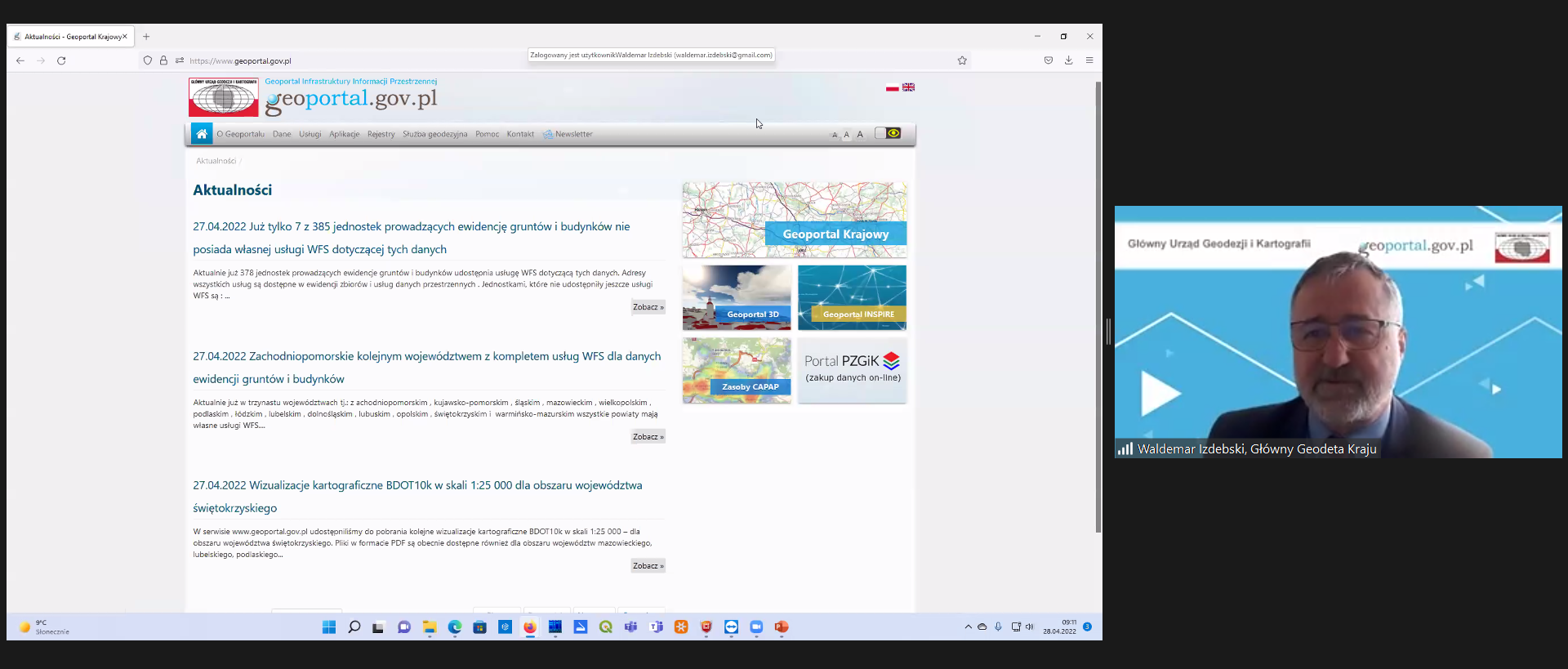This screenshot has width=1568, height=669.
Task: Open the Windows Start menu
Action: point(329,627)
